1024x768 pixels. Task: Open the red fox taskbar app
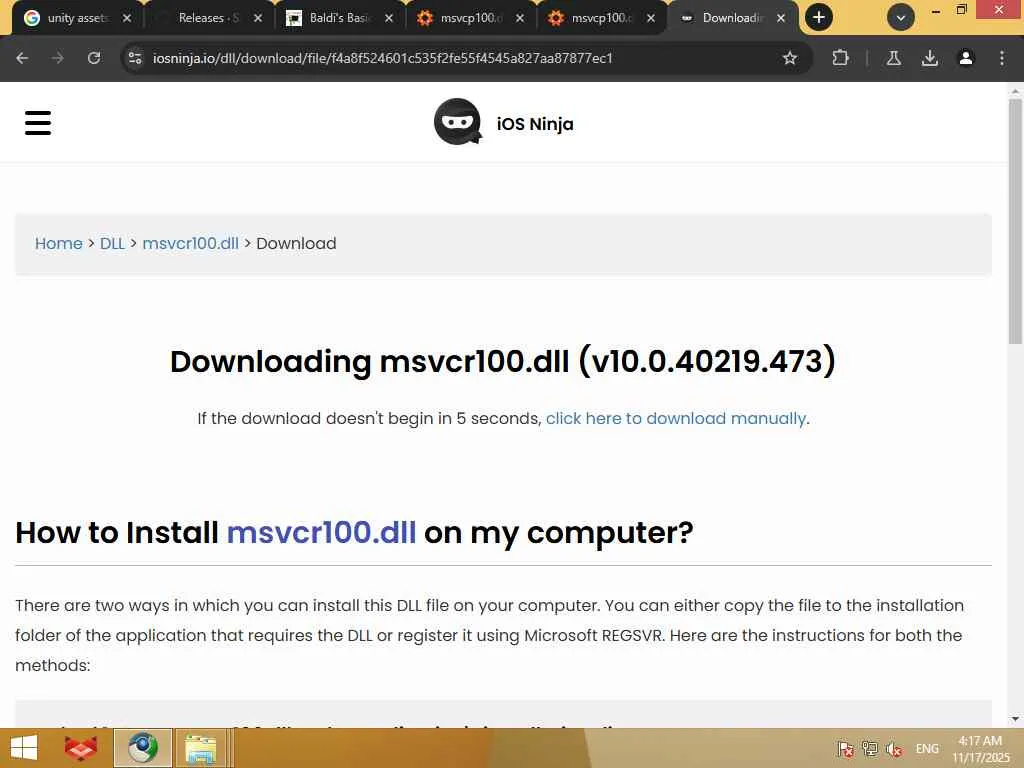click(x=81, y=748)
